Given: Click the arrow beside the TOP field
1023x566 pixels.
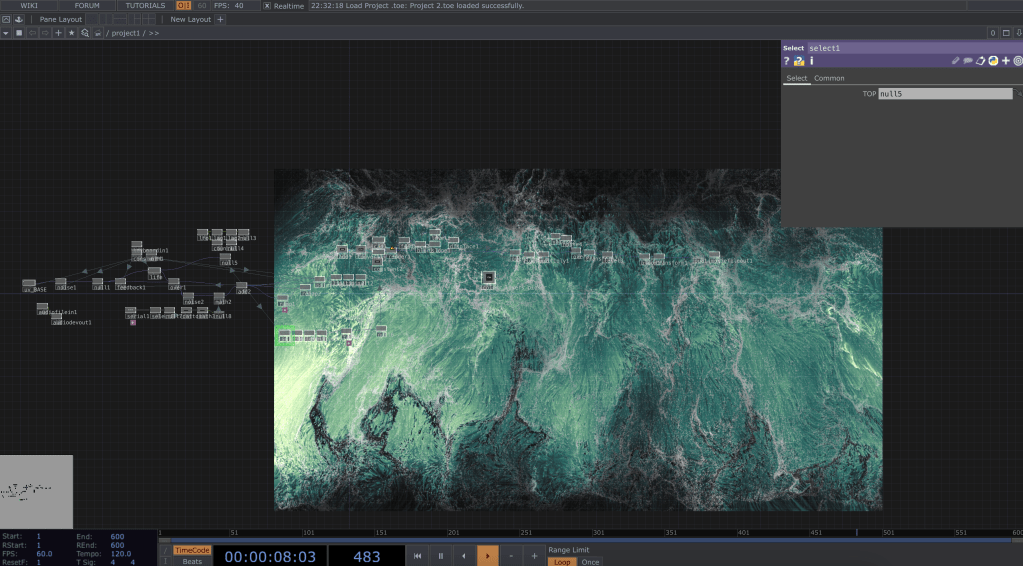Looking at the screenshot, I should (x=1018, y=94).
